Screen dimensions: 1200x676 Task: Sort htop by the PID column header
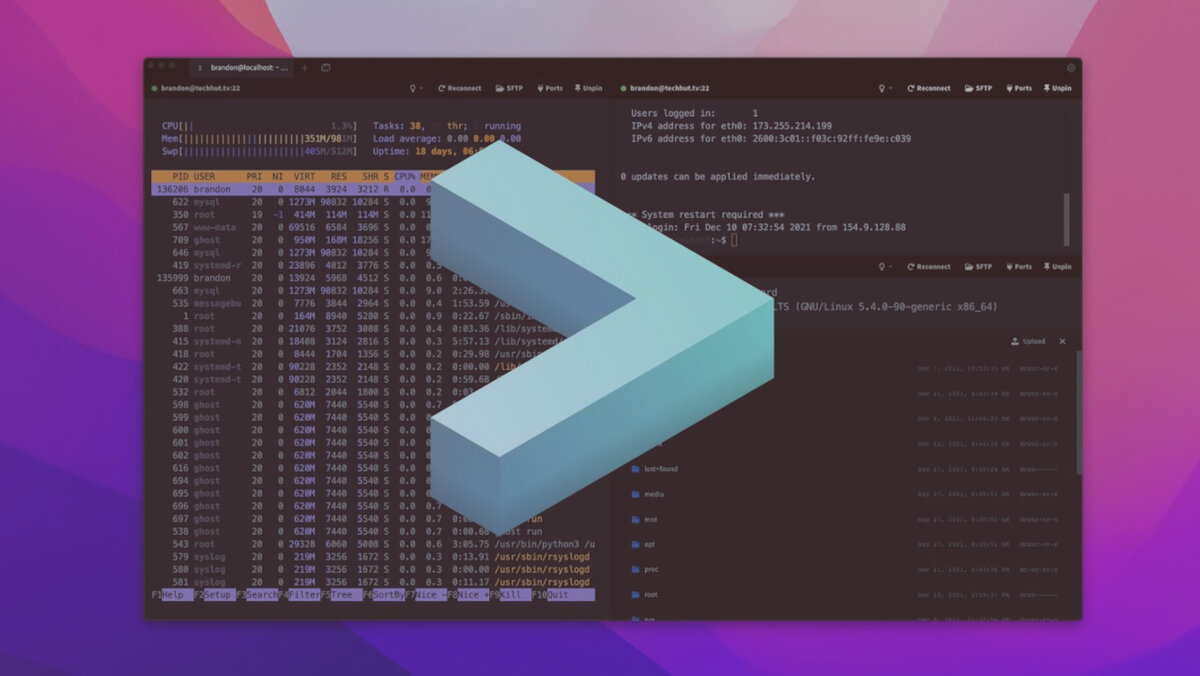tap(180, 176)
